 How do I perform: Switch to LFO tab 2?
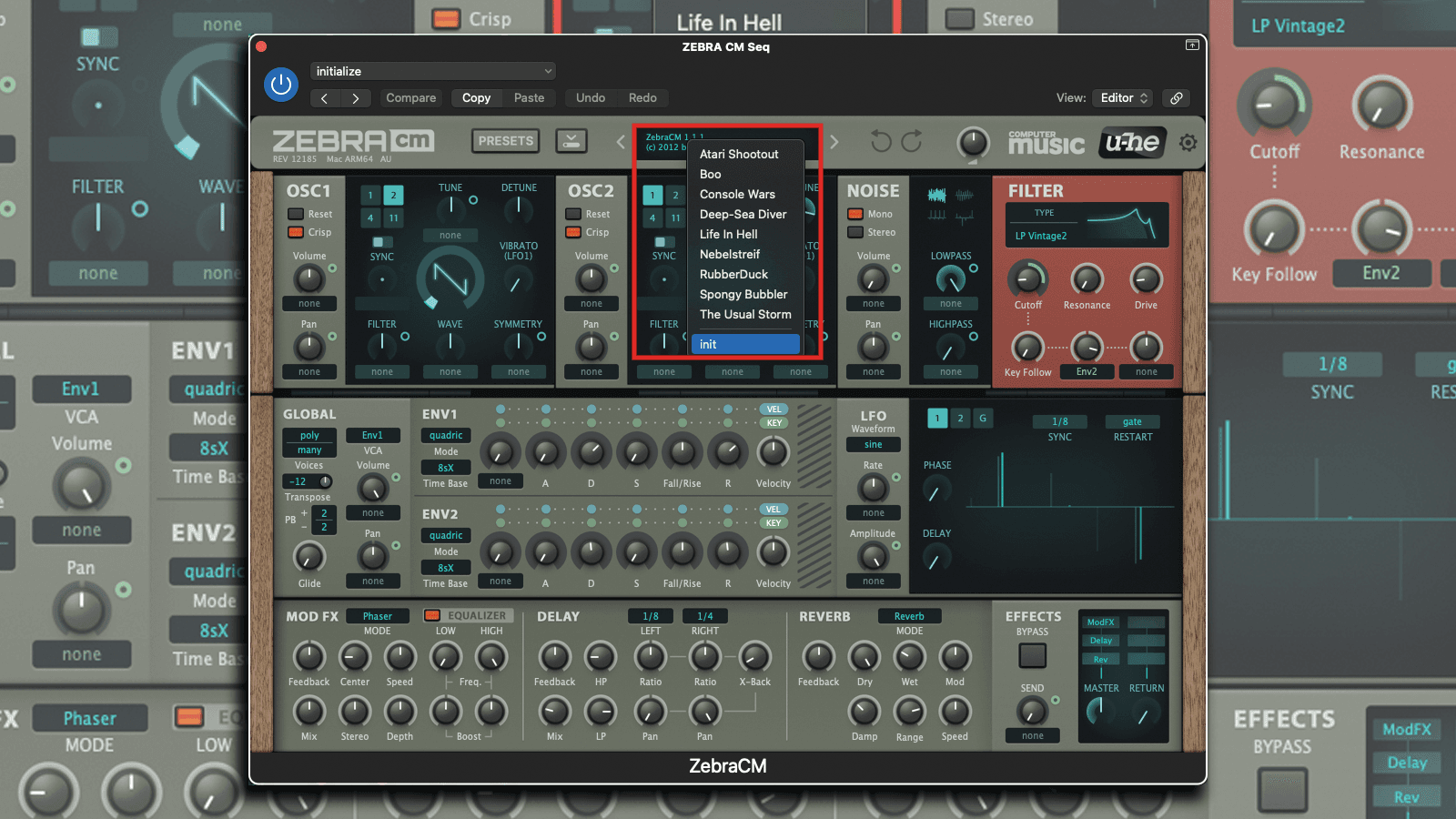(x=960, y=418)
